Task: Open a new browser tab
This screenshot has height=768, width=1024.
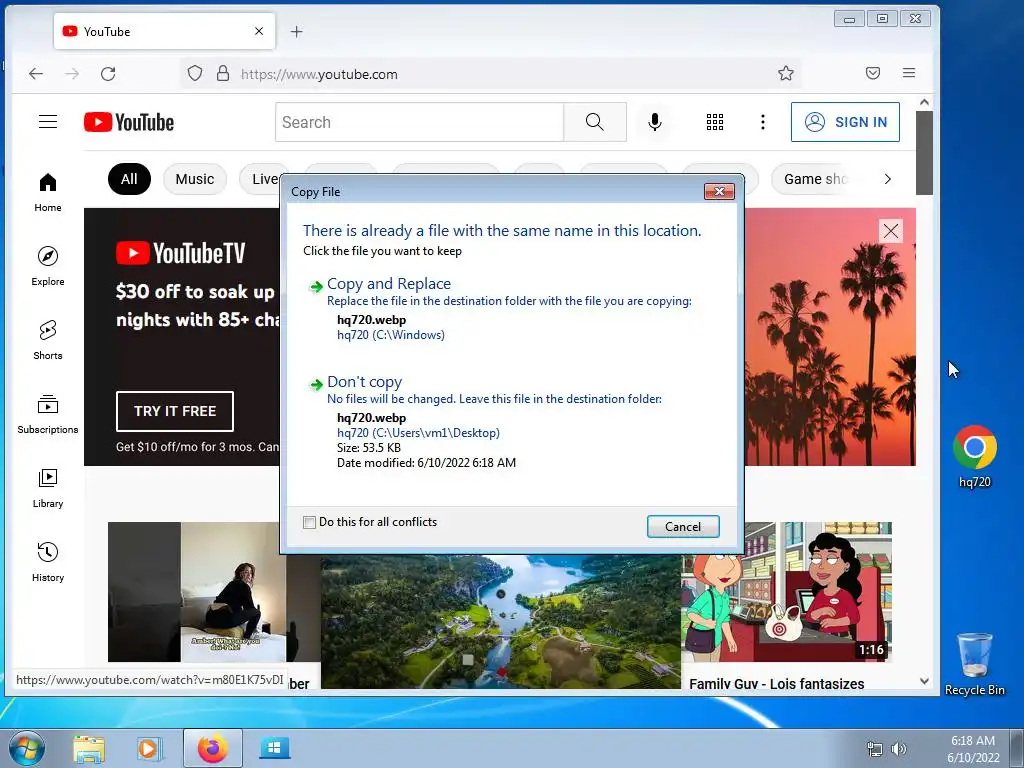Action: click(296, 31)
